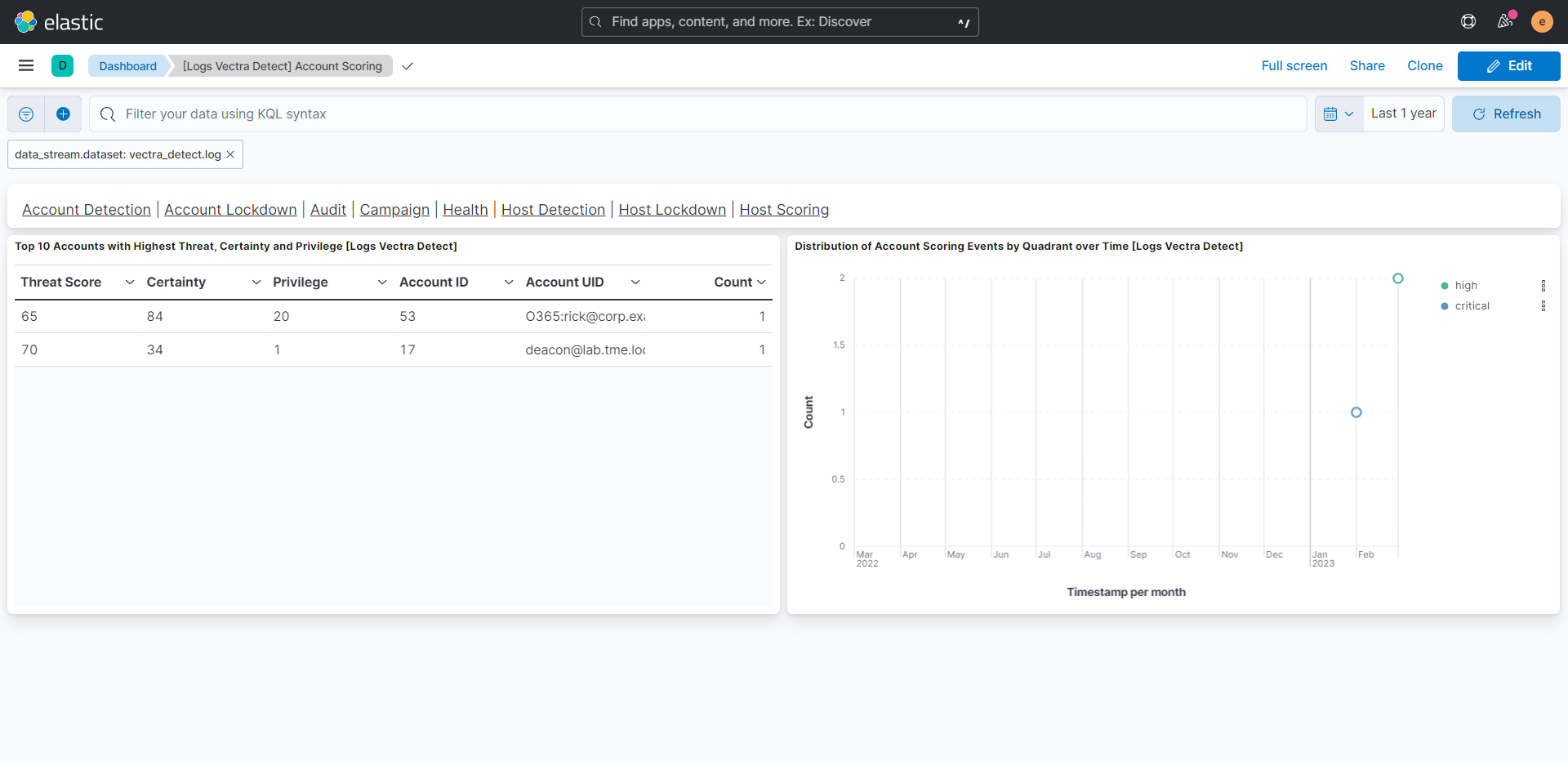Open the help menu lifebuoy icon
Image resolution: width=1568 pixels, height=761 pixels.
[x=1468, y=21]
